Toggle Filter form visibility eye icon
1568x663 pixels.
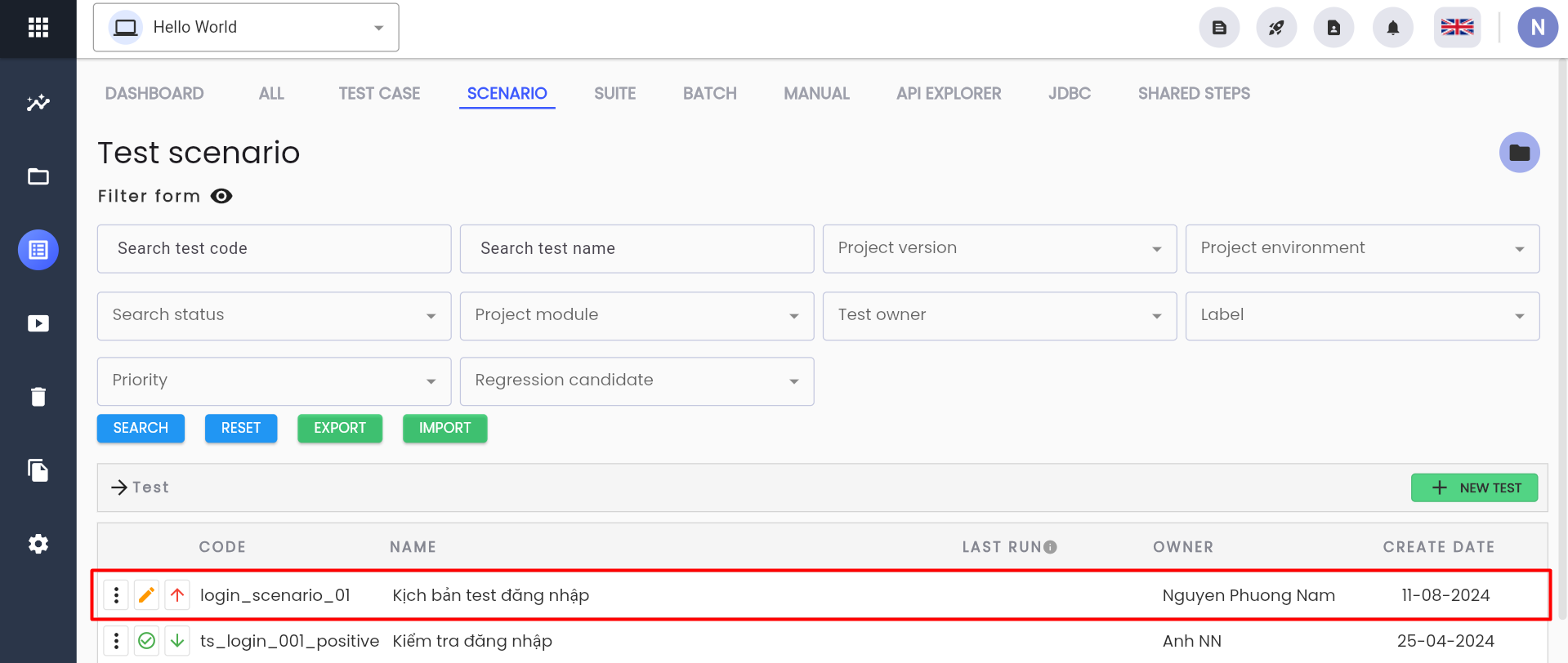(221, 196)
